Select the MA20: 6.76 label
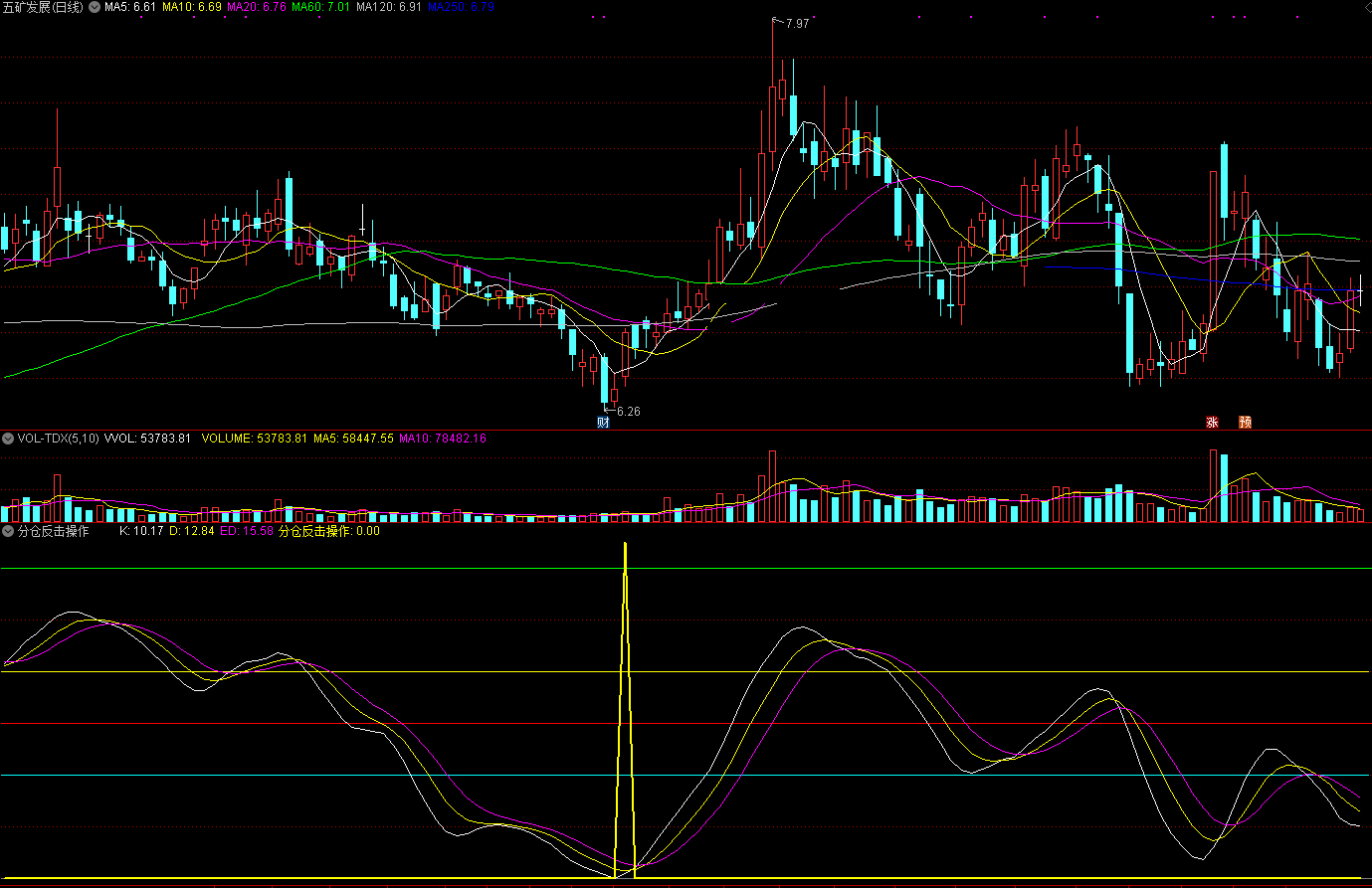Screen dimensions: 1372x888 pyautogui.click(x=257, y=7)
